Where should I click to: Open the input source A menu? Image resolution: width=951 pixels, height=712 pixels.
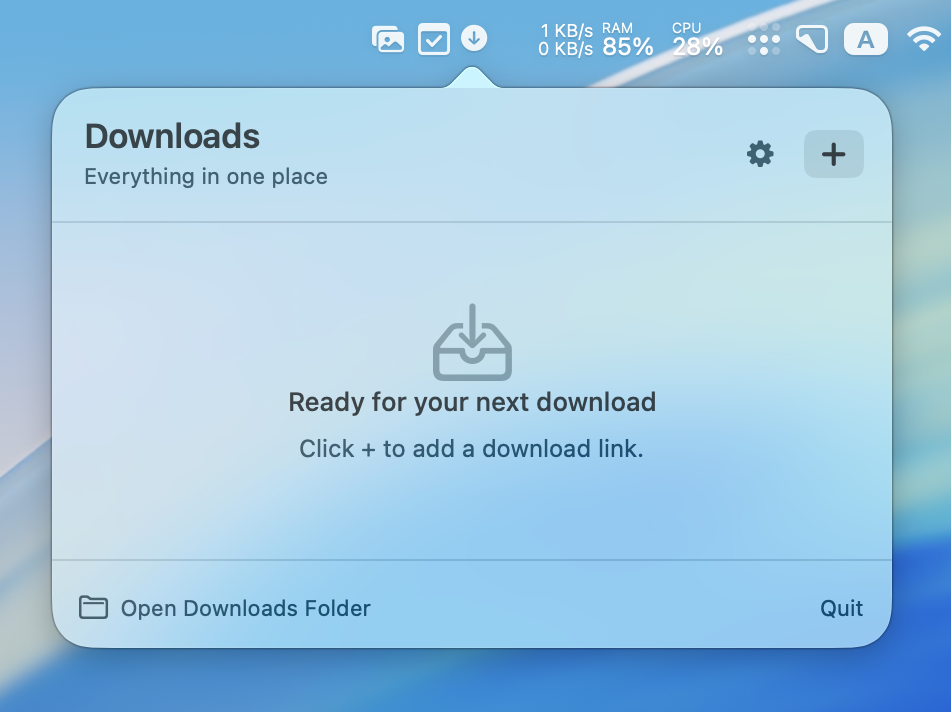[865, 40]
